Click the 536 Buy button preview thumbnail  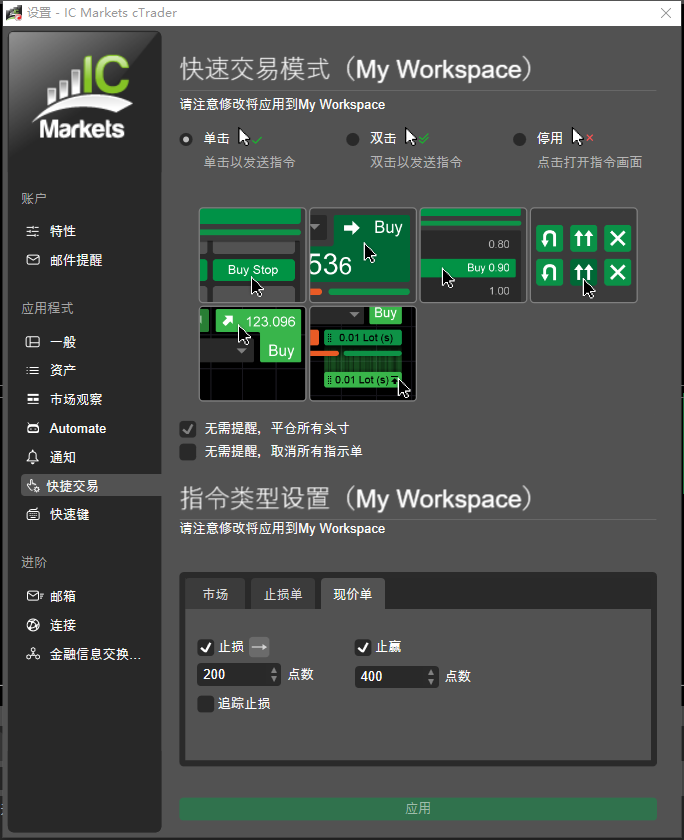click(363, 255)
